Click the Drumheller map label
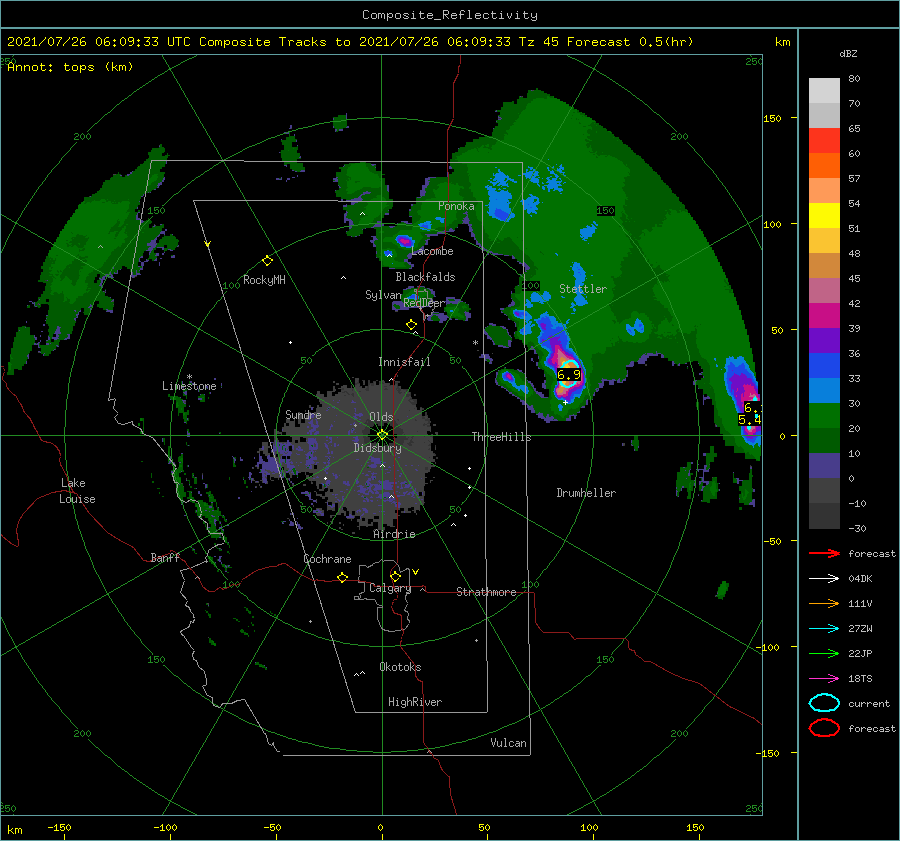This screenshot has width=900, height=841. click(586, 493)
